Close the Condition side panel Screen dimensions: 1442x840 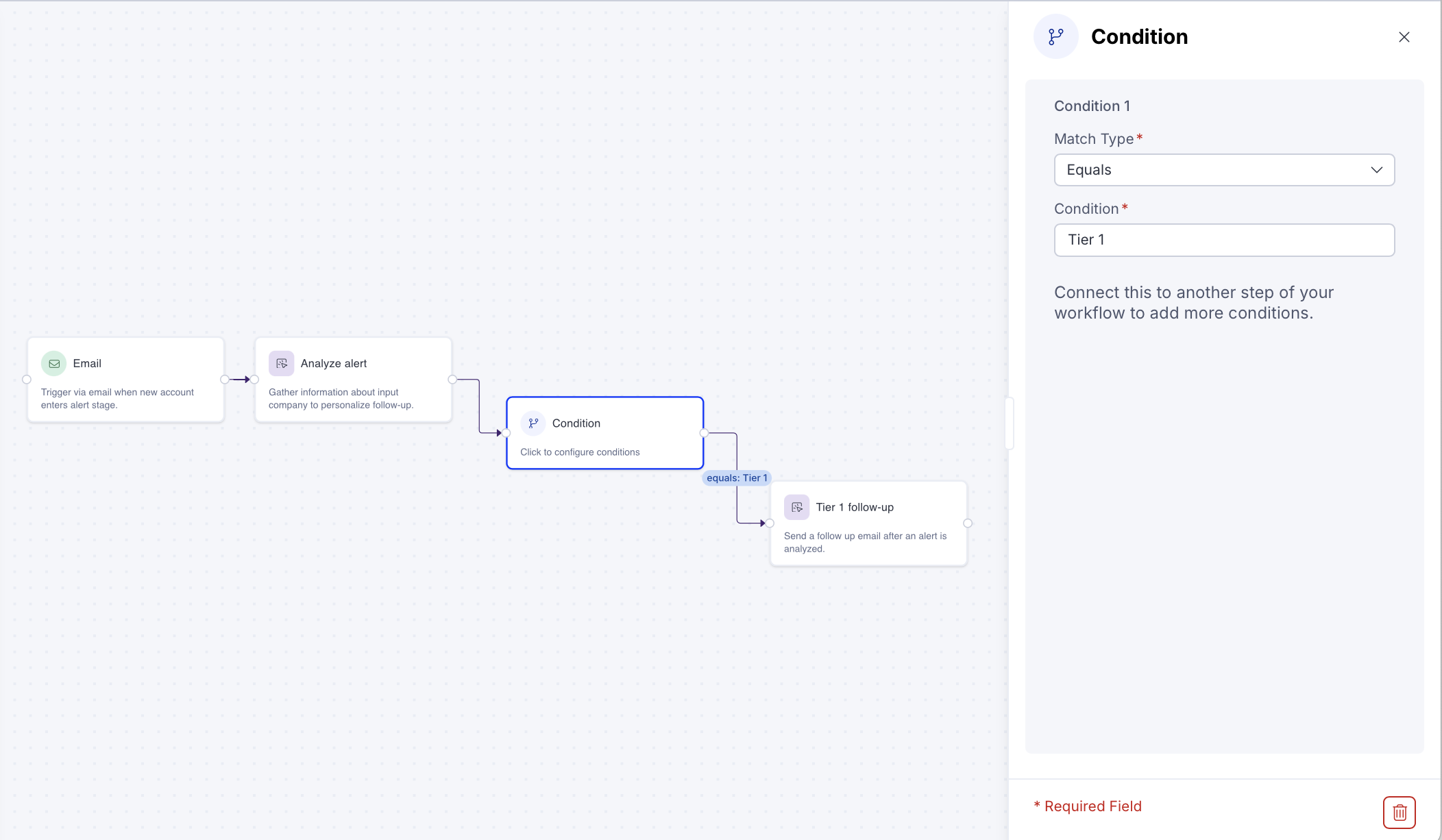click(1404, 37)
